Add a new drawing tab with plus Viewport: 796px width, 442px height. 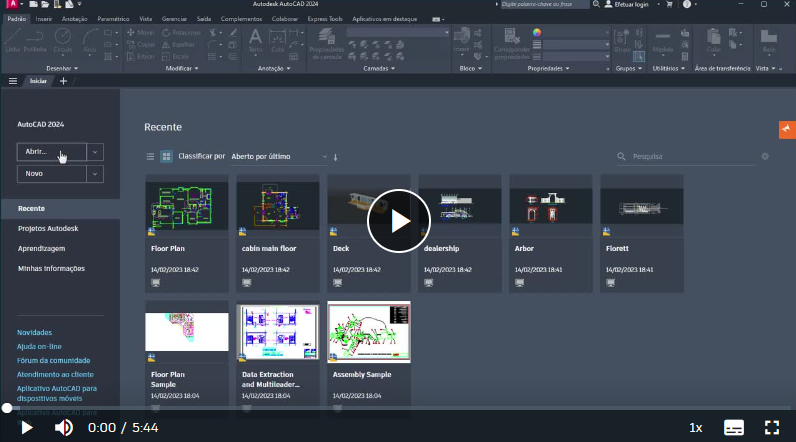pyautogui.click(x=63, y=81)
